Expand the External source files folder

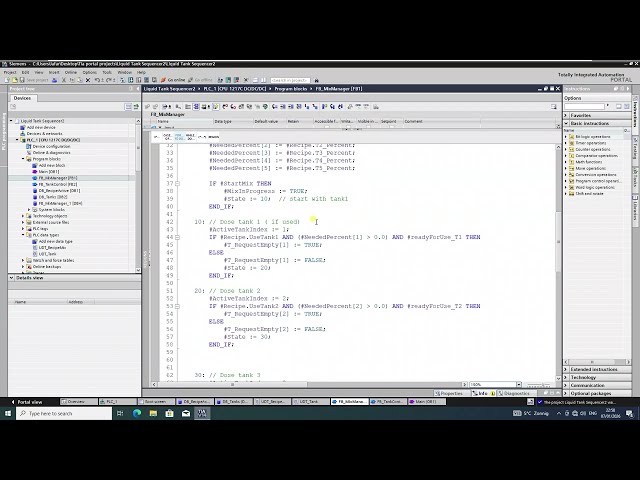click(x=23, y=222)
